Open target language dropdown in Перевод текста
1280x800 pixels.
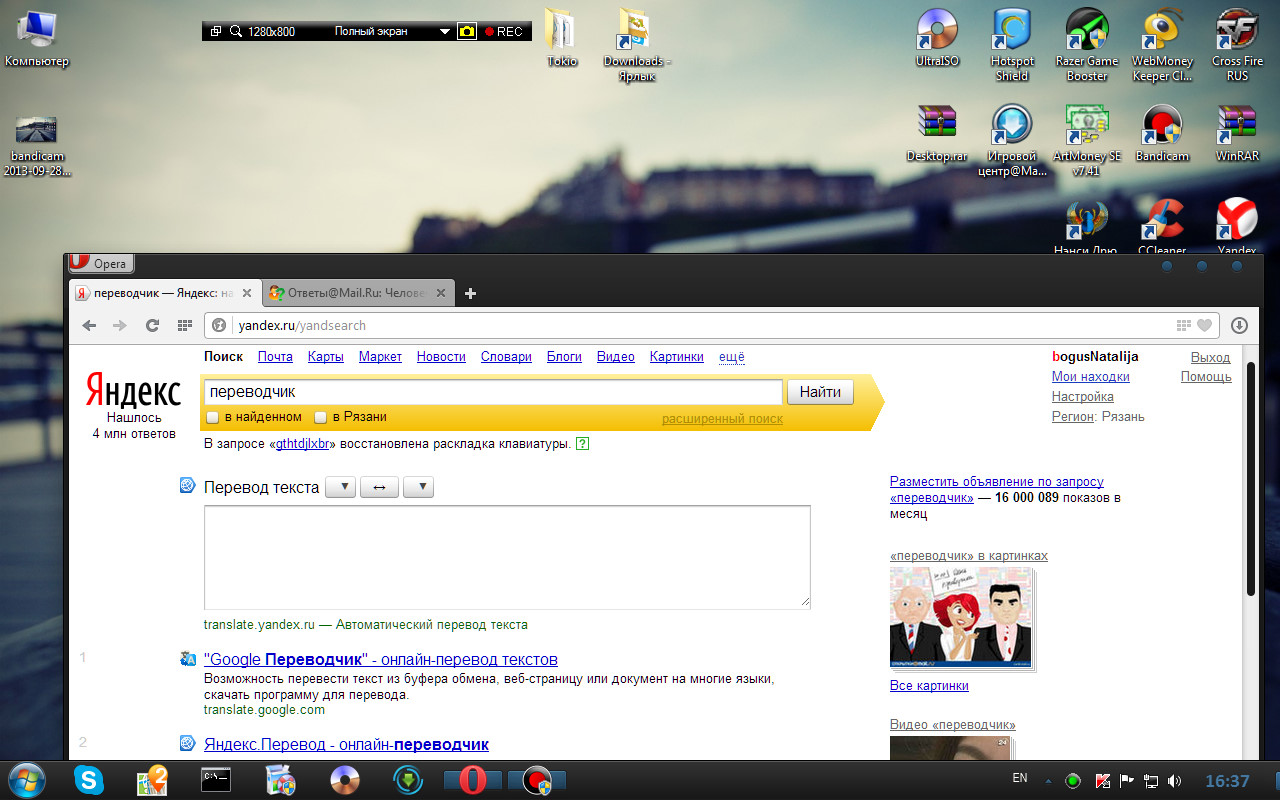pos(418,487)
